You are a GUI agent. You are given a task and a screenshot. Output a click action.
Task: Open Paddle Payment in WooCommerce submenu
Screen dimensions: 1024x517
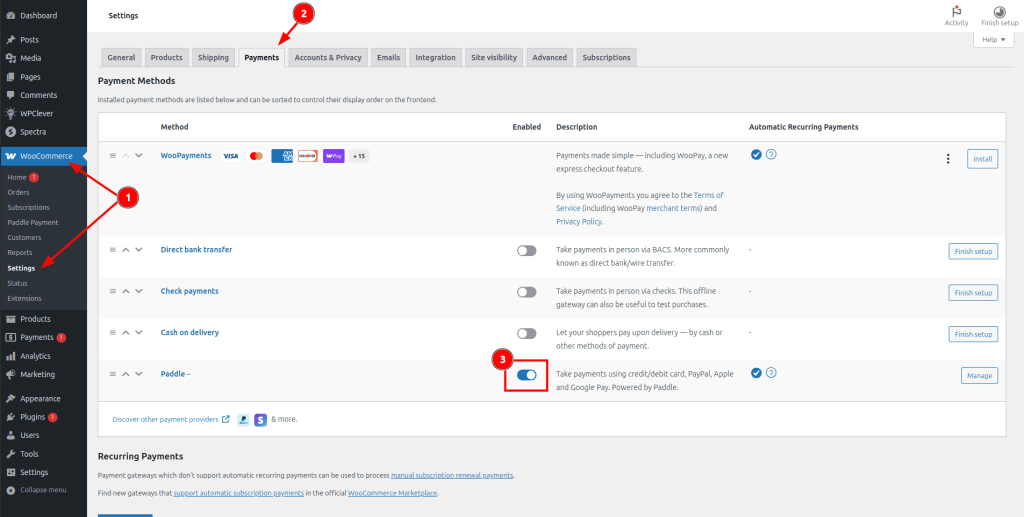tap(33, 223)
